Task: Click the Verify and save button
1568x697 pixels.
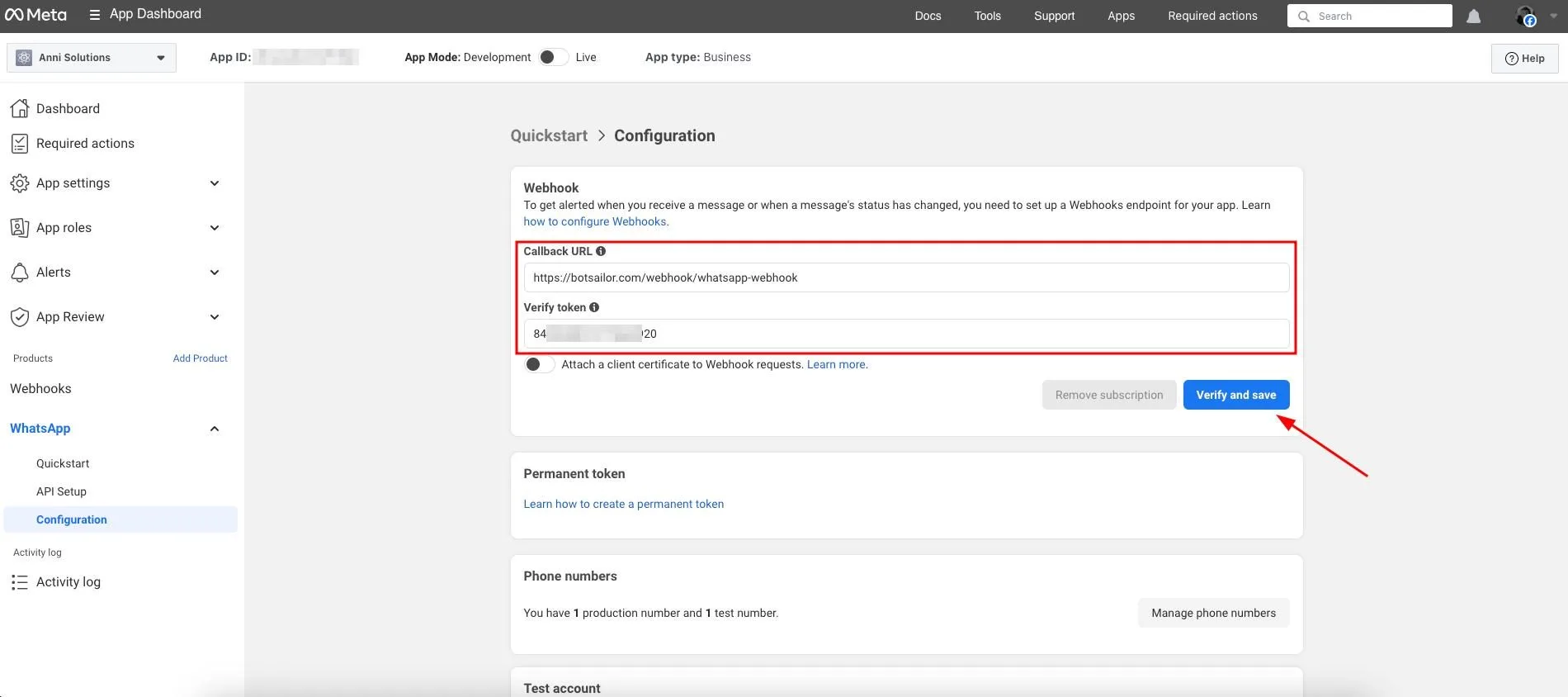Action: pyautogui.click(x=1236, y=395)
